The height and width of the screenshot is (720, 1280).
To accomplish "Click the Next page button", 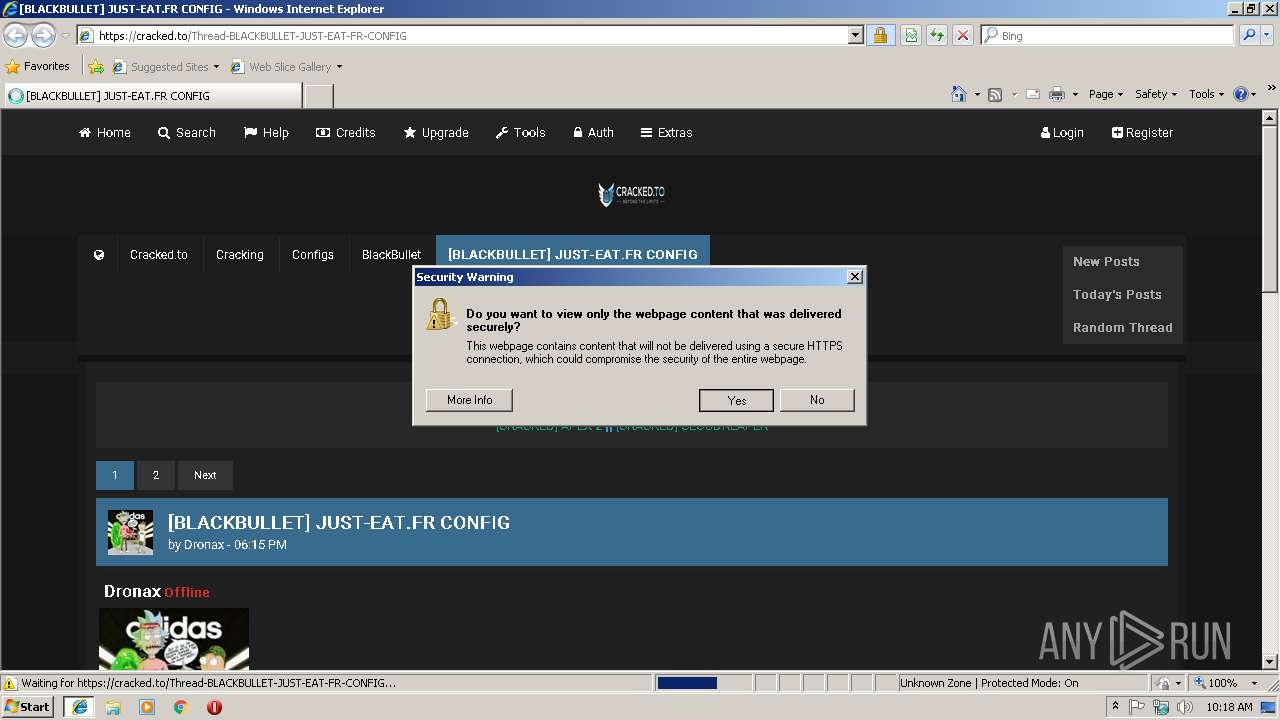I will (x=205, y=475).
